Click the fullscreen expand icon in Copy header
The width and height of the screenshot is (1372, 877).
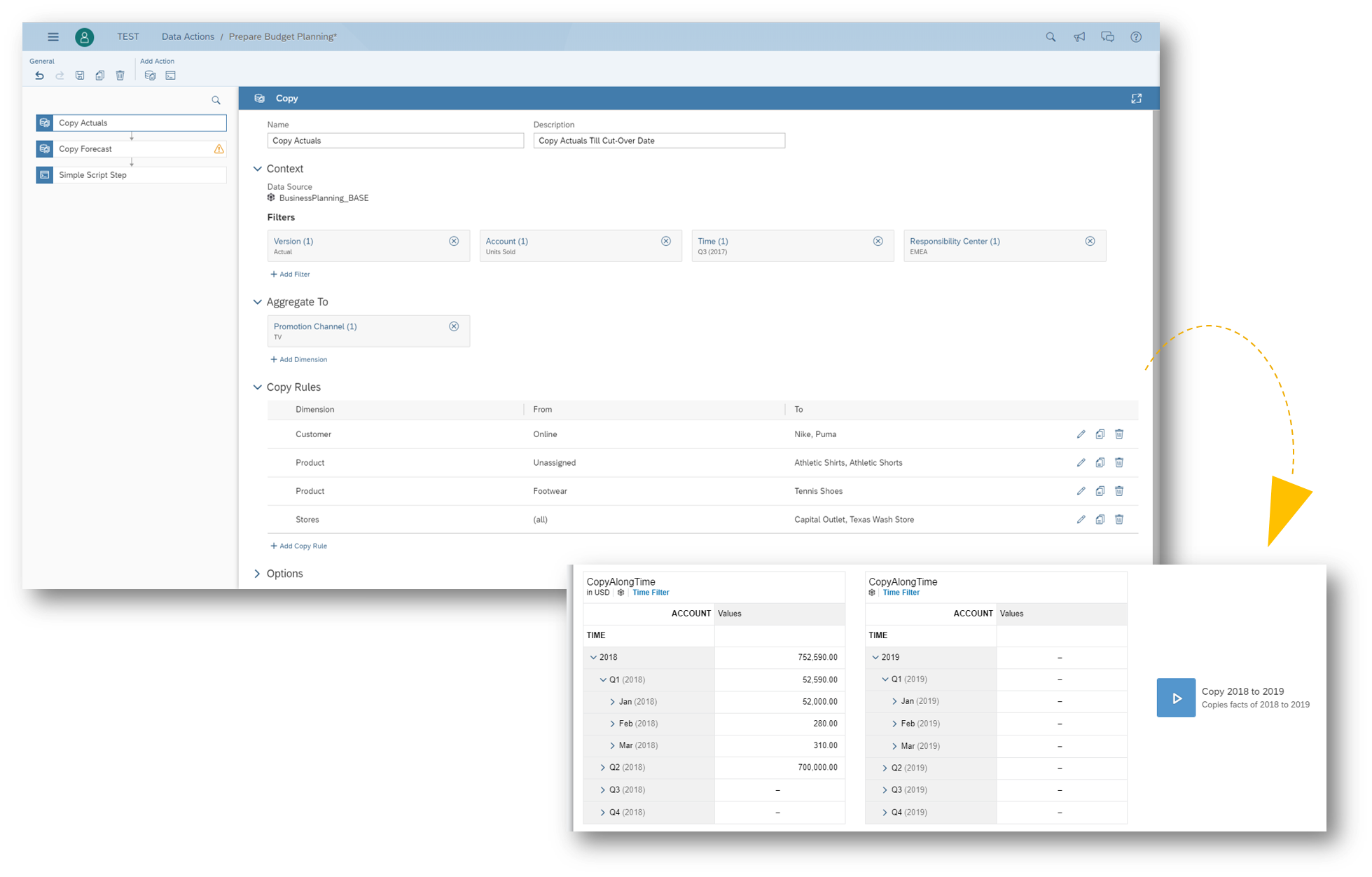point(1136,99)
